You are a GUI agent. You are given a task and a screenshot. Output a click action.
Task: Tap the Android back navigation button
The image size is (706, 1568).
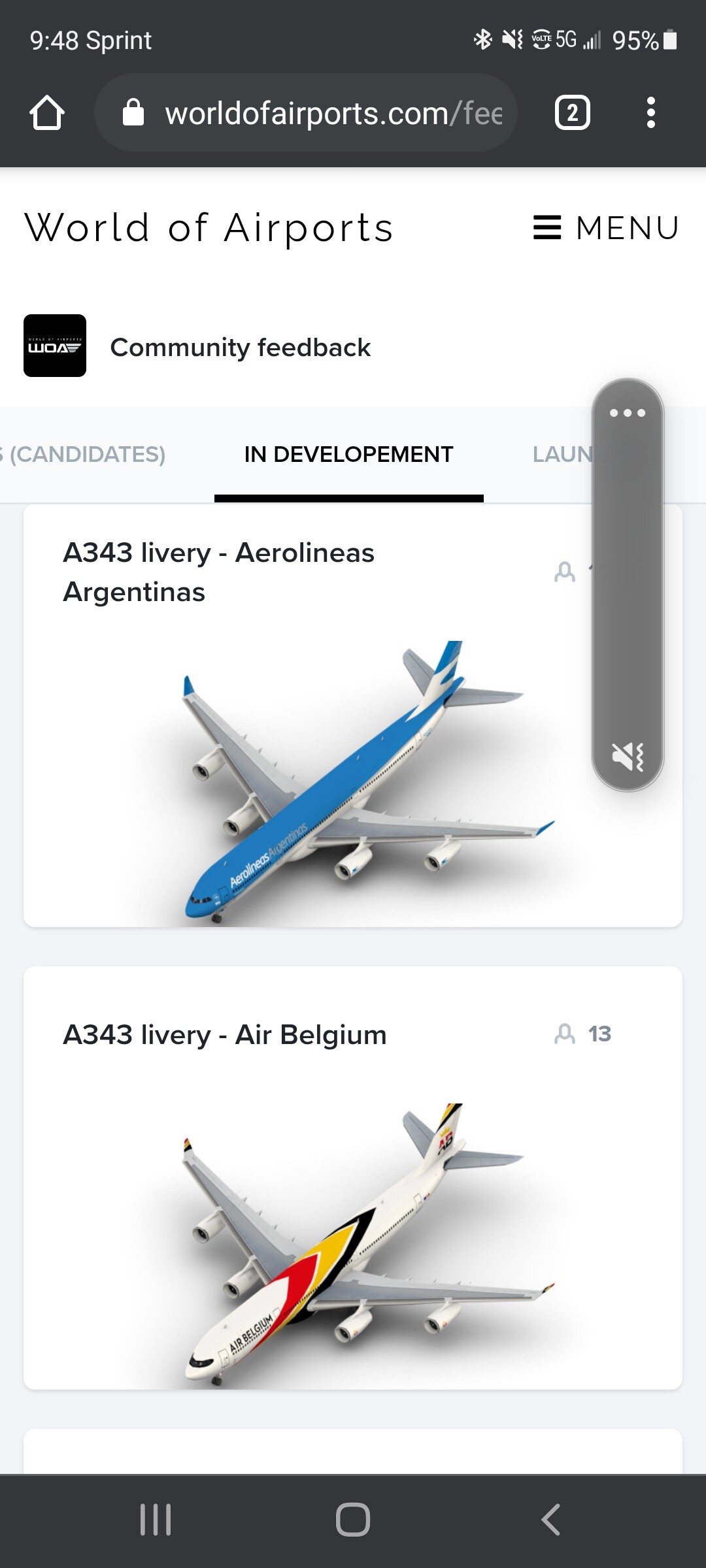550,1520
